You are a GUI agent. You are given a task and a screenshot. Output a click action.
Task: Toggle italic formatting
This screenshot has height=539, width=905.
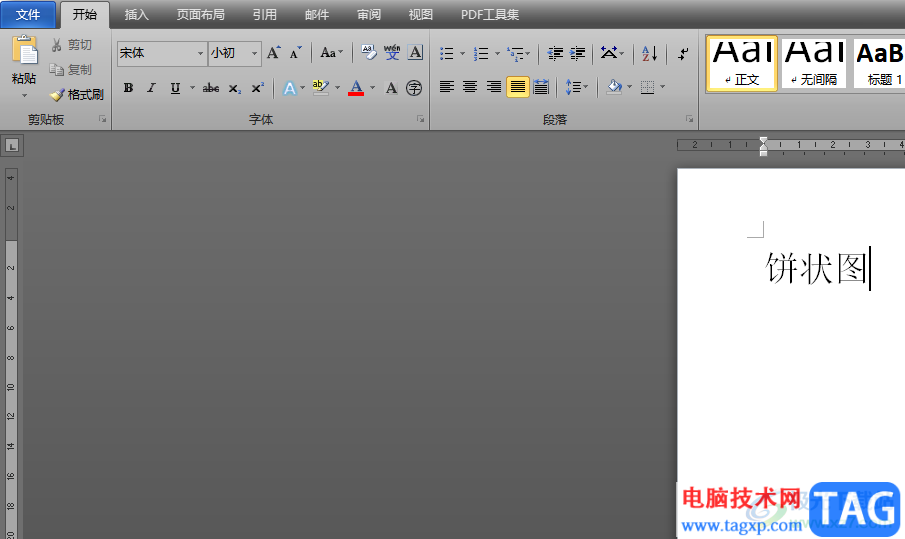coord(151,88)
